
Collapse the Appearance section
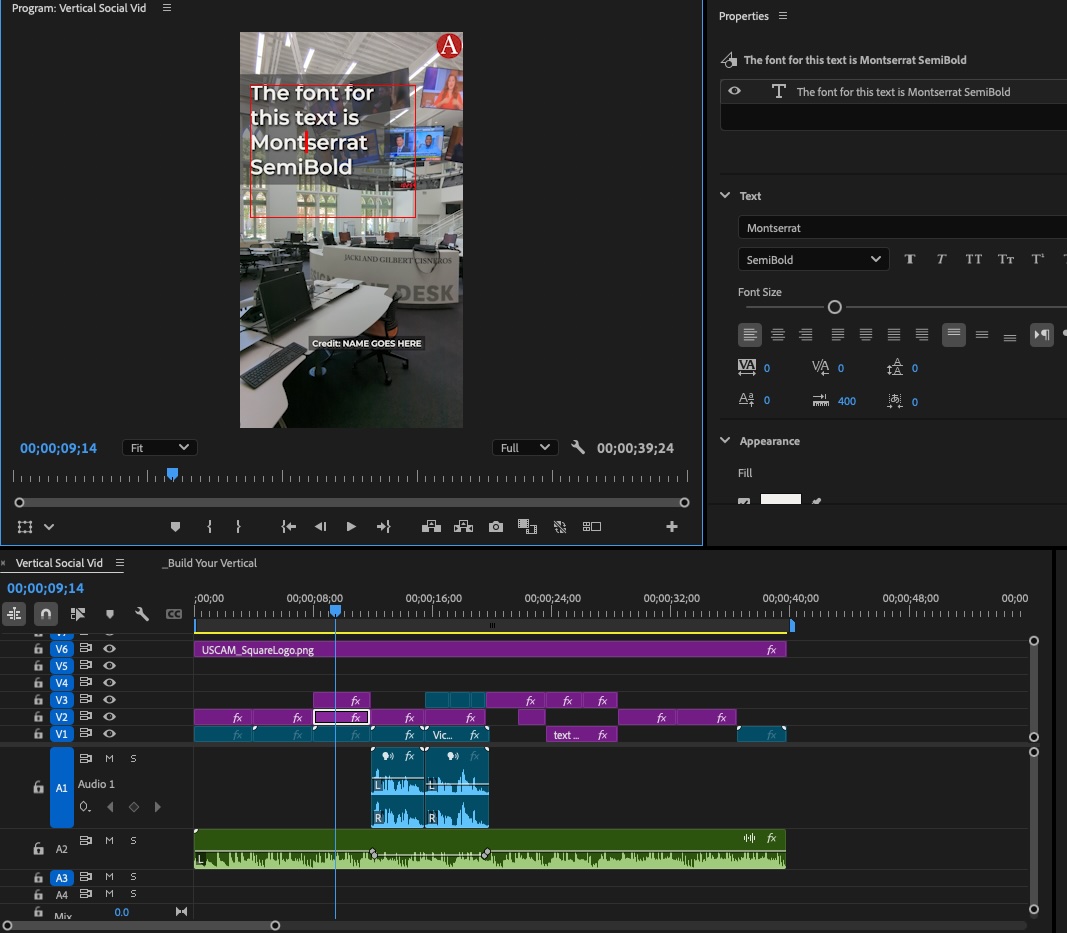click(725, 440)
